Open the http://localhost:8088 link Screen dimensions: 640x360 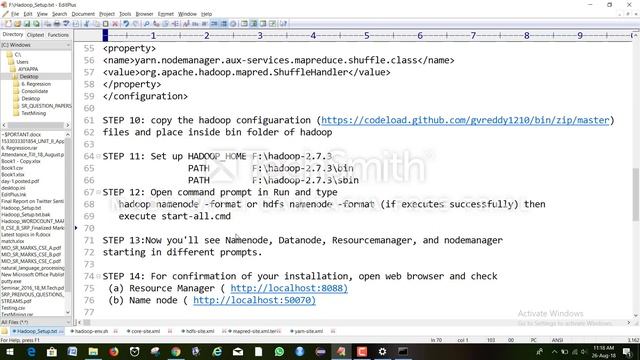[289, 288]
